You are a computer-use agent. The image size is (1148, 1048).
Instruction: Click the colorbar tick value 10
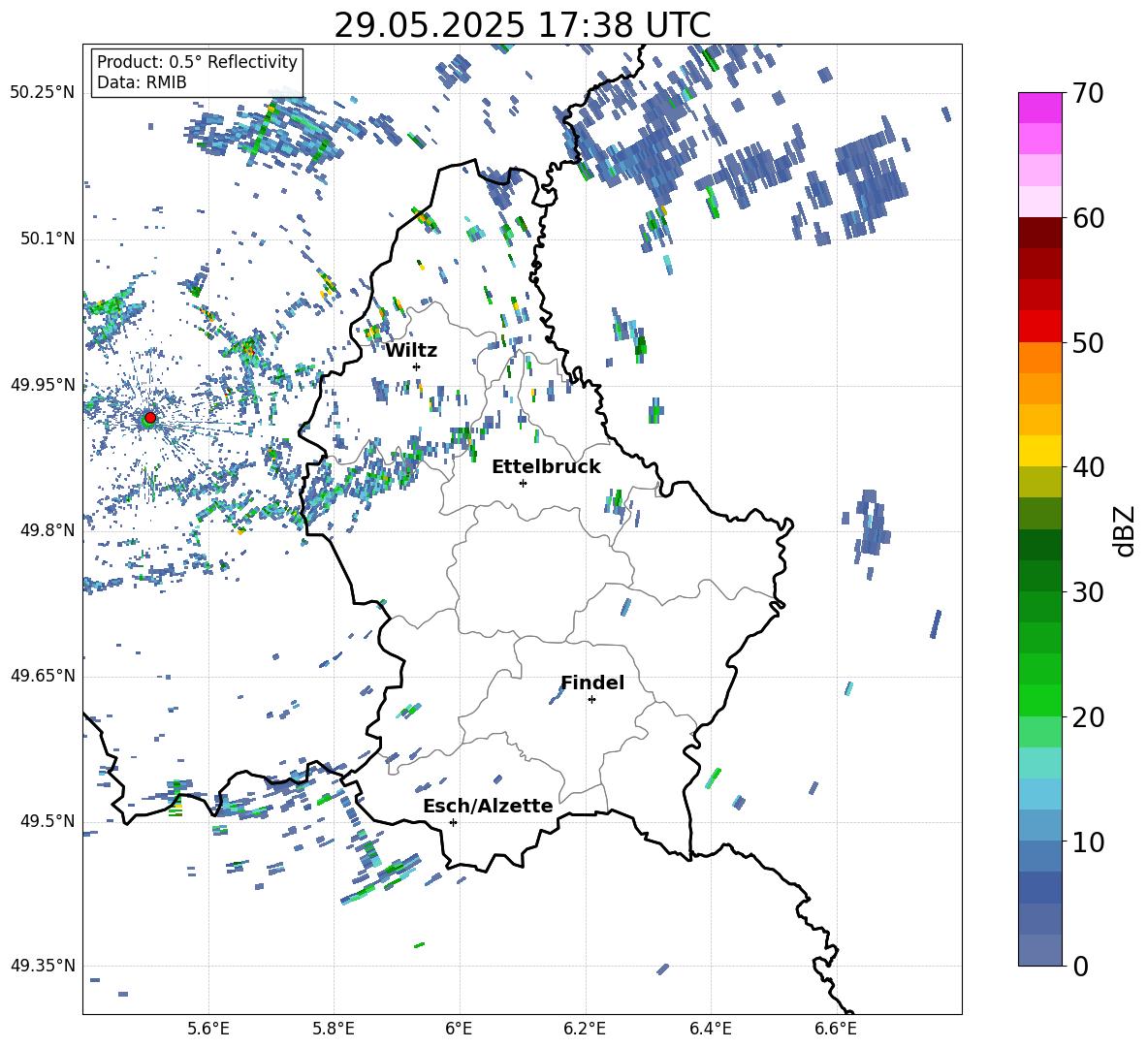point(1088,842)
